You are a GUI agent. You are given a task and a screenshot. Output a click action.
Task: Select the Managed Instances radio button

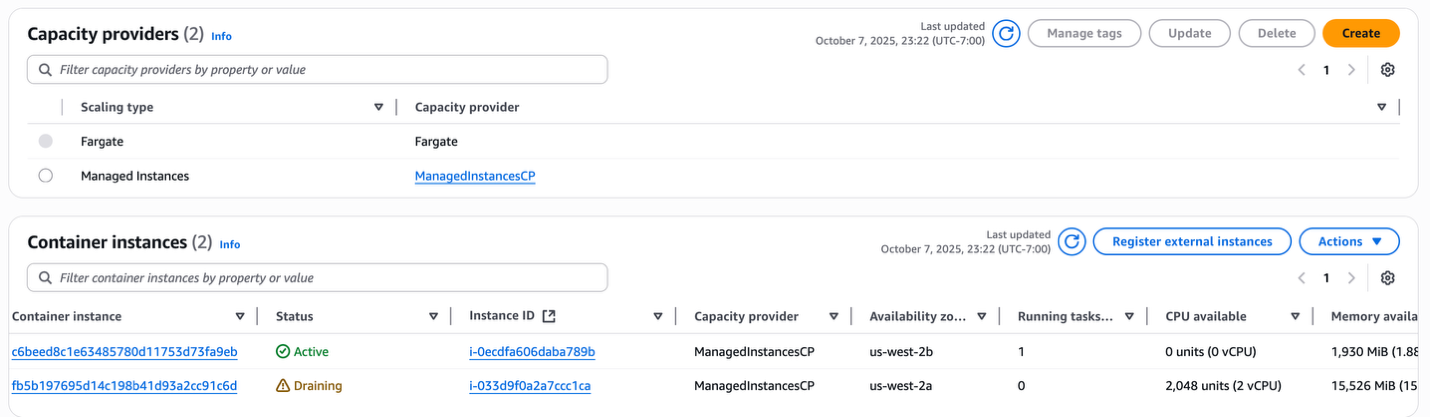pos(45,176)
